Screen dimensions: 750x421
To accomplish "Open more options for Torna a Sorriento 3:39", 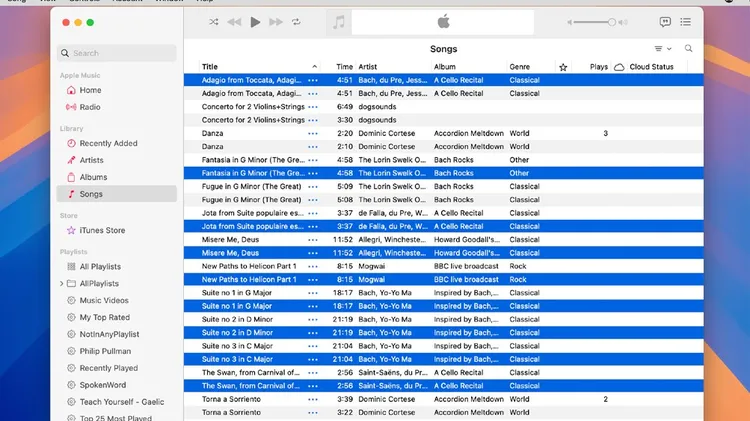I will point(313,399).
